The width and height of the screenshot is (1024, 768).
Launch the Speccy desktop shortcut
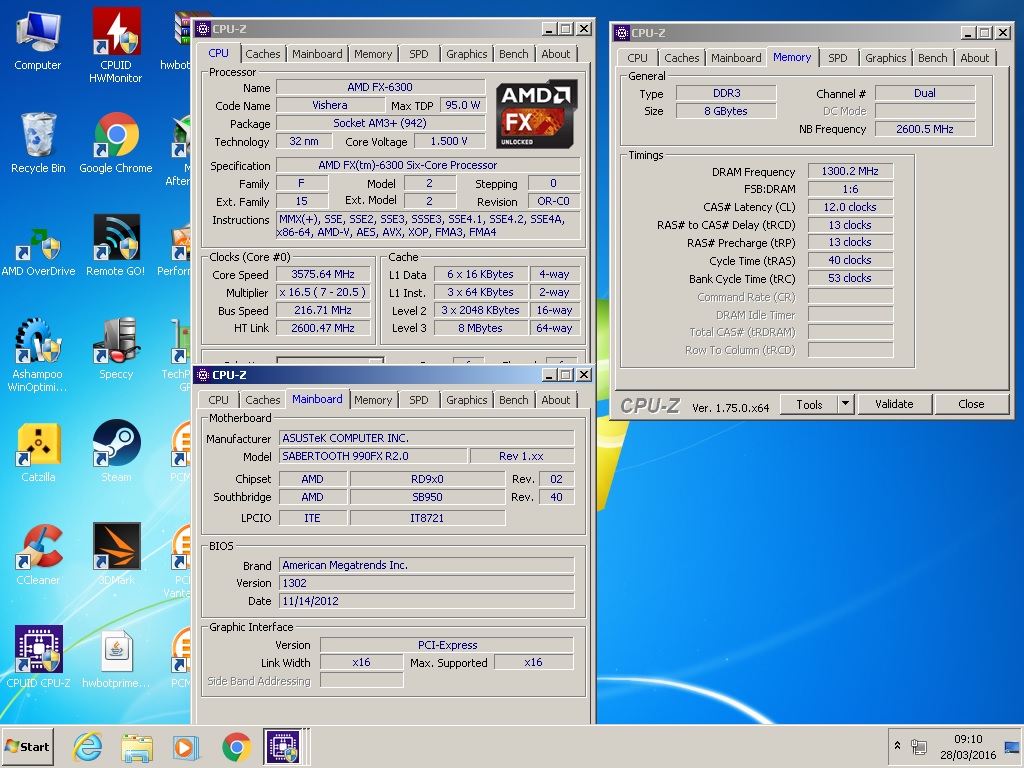(116, 348)
